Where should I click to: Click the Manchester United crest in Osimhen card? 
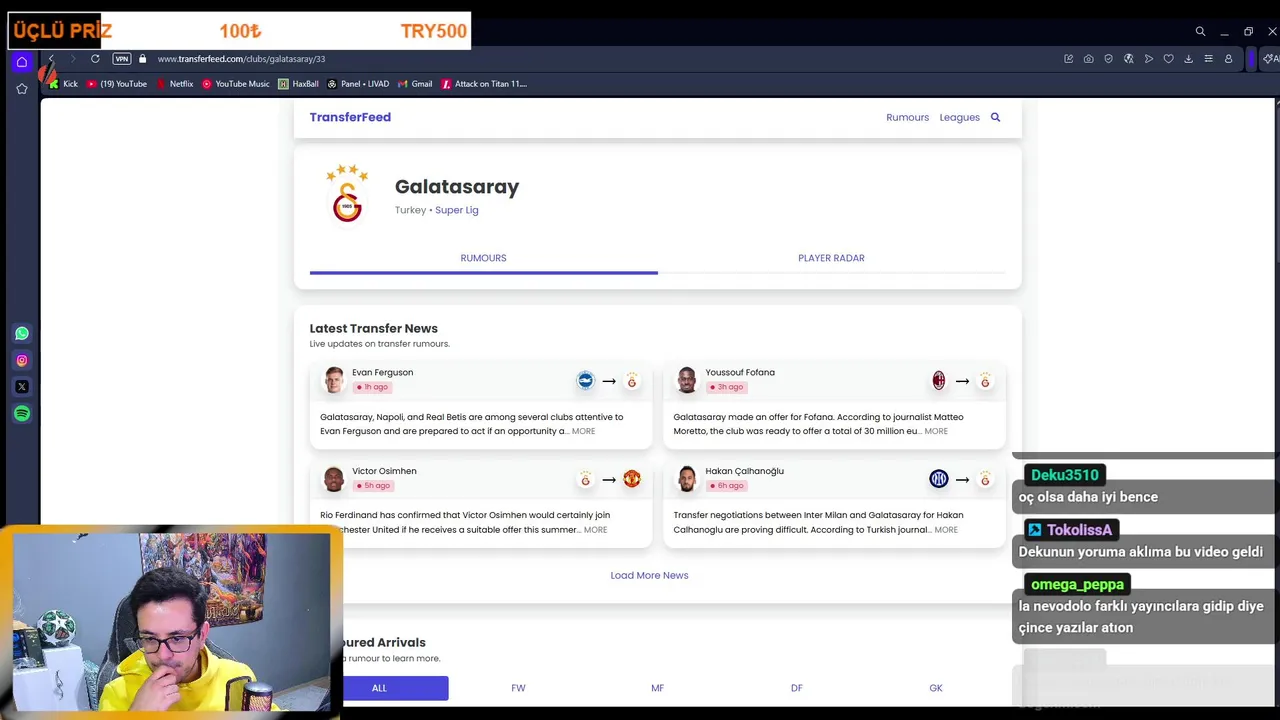pyautogui.click(x=632, y=479)
